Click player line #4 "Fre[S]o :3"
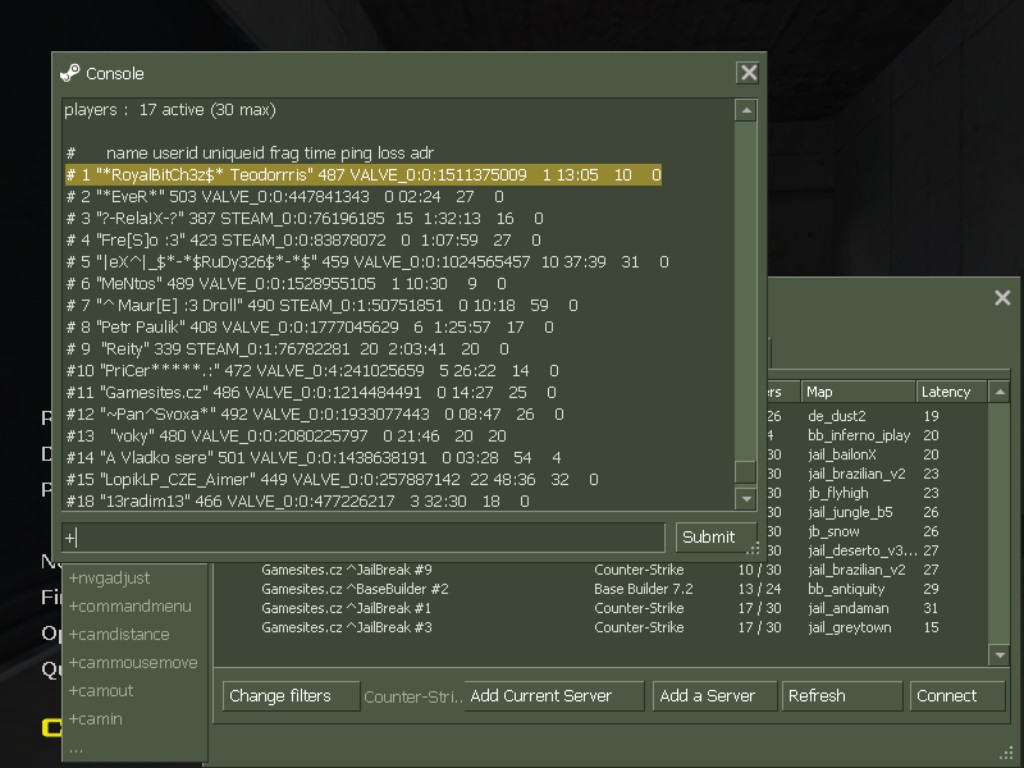The image size is (1024, 768). 303,240
